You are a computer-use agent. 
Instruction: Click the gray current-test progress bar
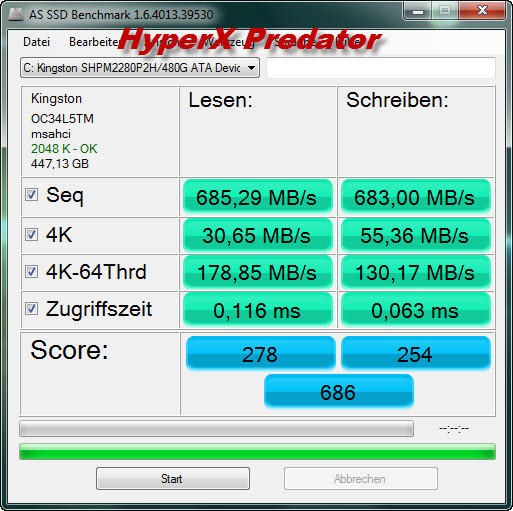[216, 429]
